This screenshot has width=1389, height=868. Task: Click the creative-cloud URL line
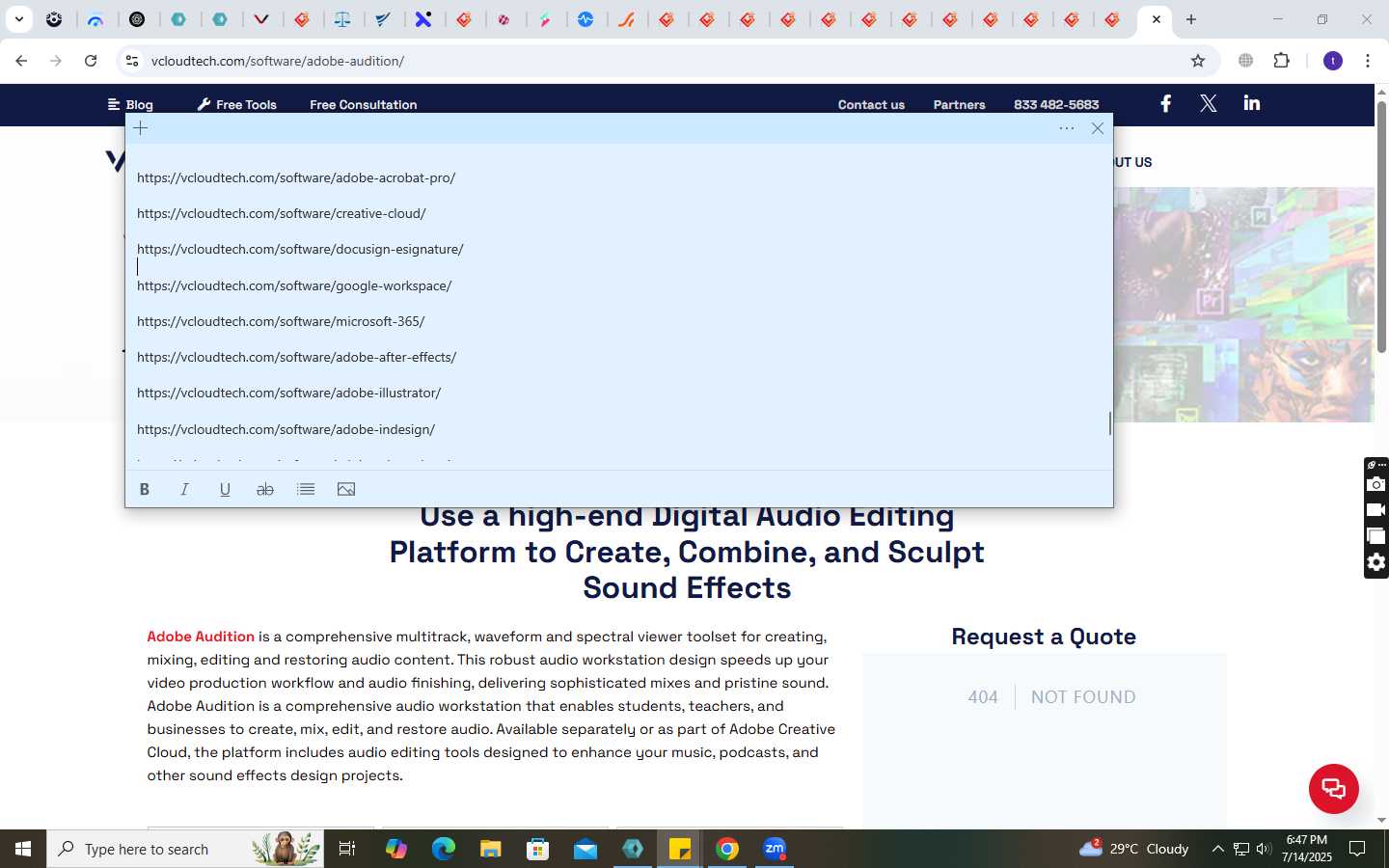click(282, 213)
